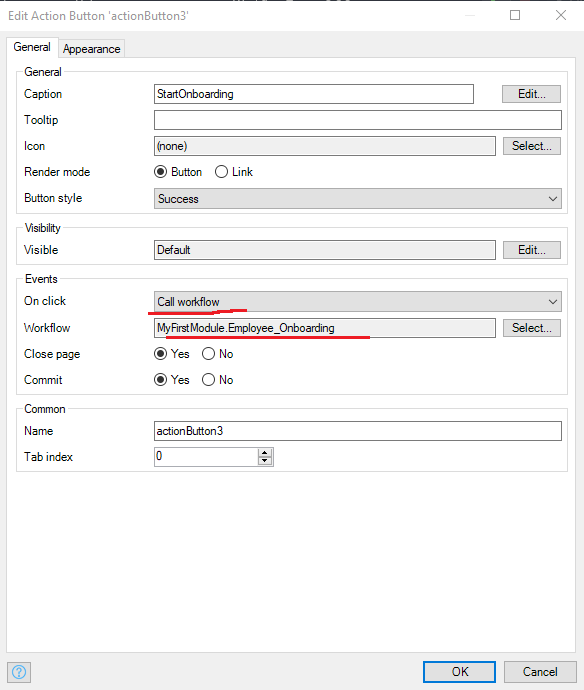Maximize the Edit Action Button dialog
Viewport: 584px width, 690px height.
[x=515, y=15]
